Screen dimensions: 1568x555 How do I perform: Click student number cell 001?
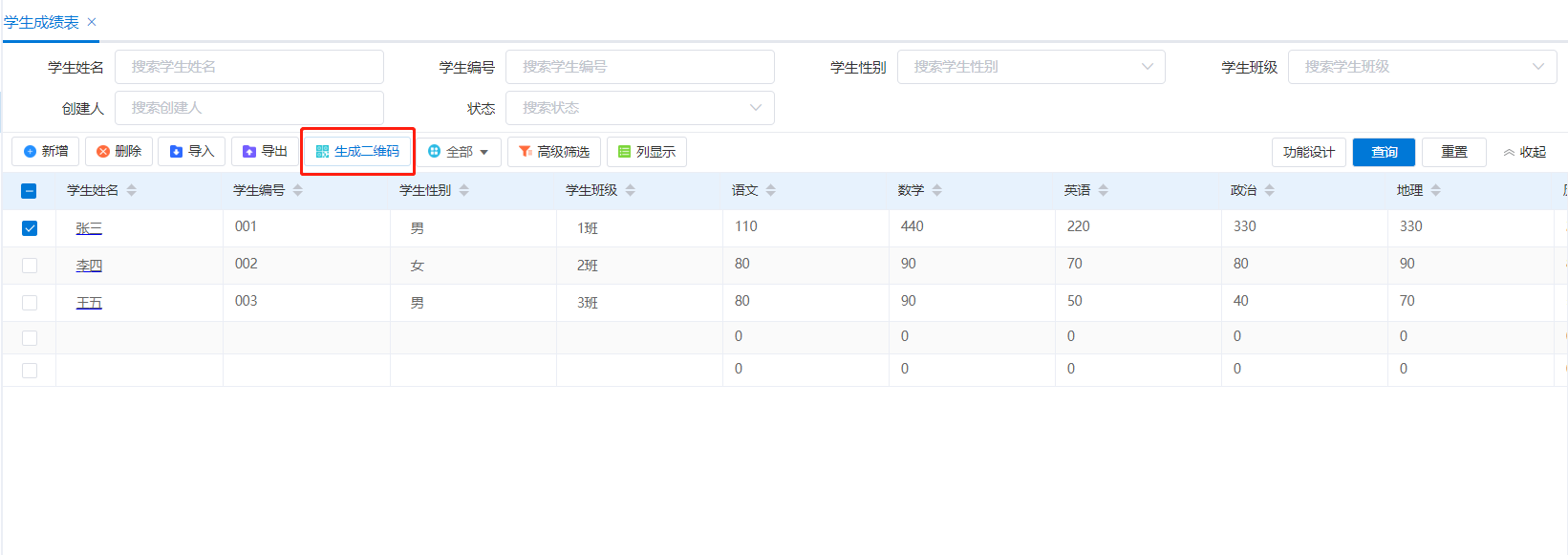click(x=246, y=226)
